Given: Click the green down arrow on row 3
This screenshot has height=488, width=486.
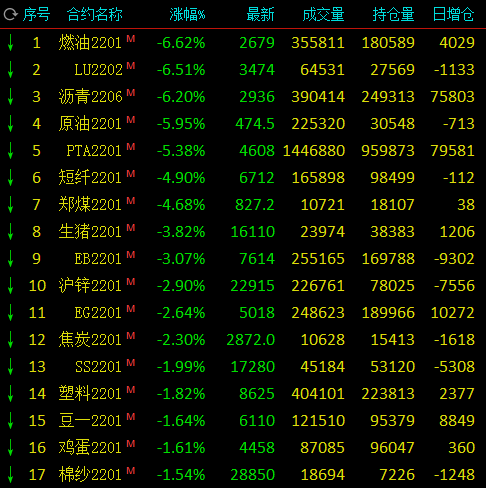Looking at the screenshot, I should click(x=10, y=96).
